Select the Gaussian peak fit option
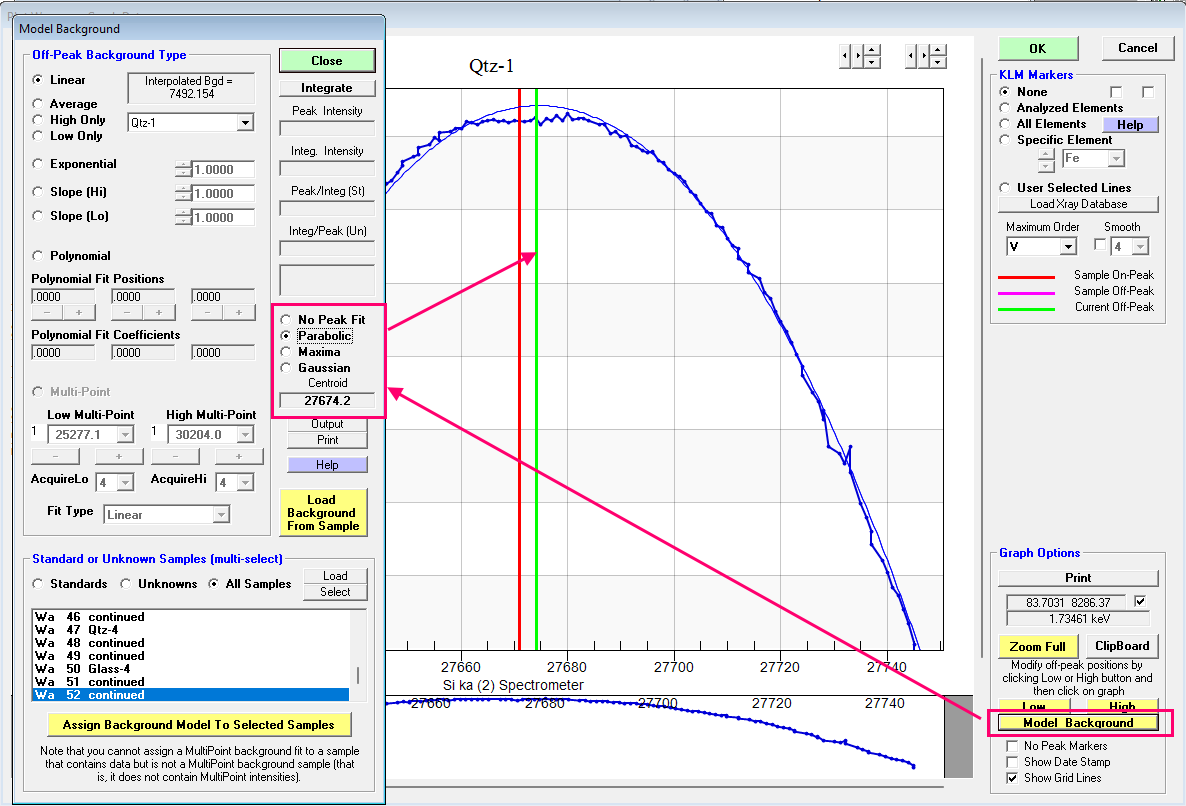 click(x=286, y=368)
